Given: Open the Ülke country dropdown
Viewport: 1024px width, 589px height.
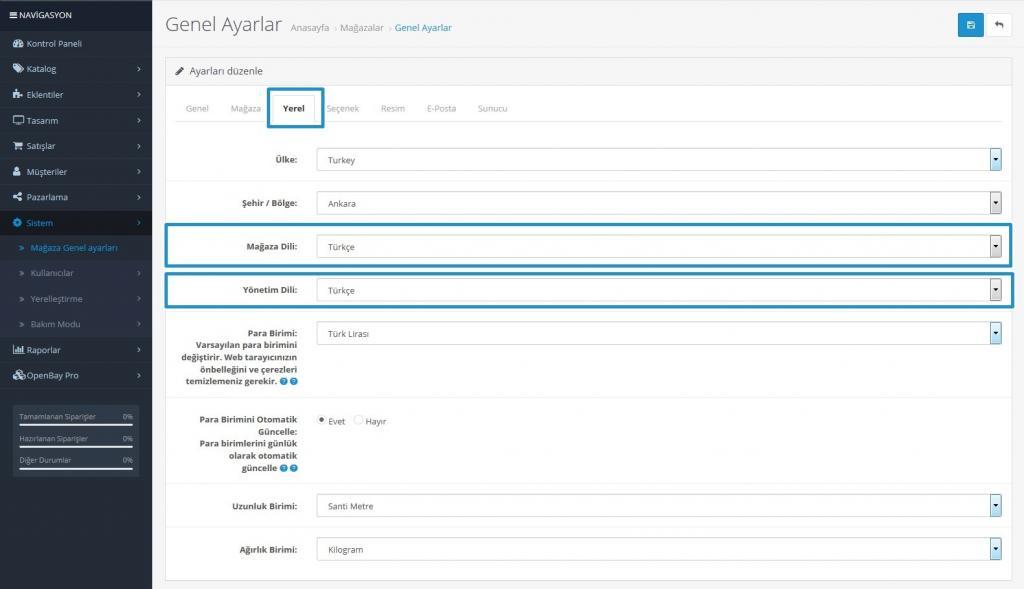Looking at the screenshot, I should tap(659, 160).
